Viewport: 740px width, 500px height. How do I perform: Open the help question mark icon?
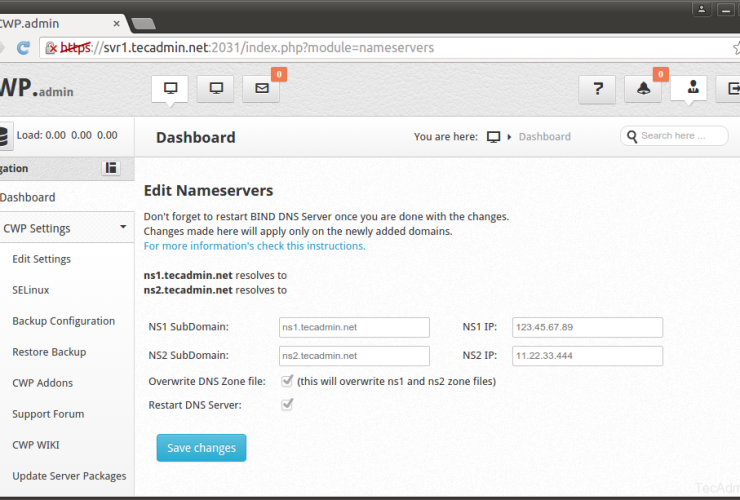[x=597, y=89]
